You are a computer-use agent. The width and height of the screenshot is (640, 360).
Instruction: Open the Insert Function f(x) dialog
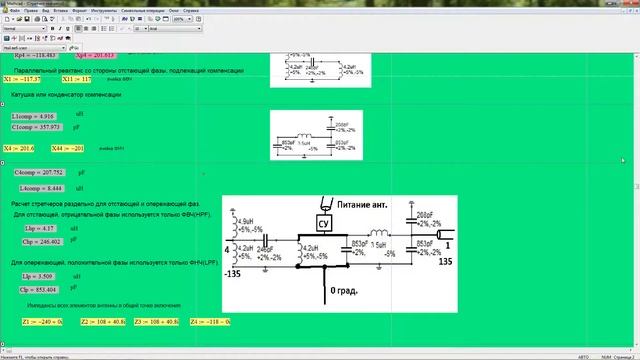(x=124, y=19)
